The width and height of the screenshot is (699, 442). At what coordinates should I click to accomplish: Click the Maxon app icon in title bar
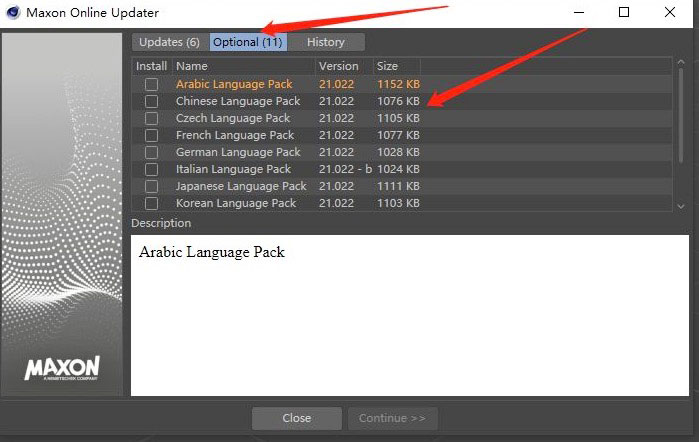click(12, 13)
